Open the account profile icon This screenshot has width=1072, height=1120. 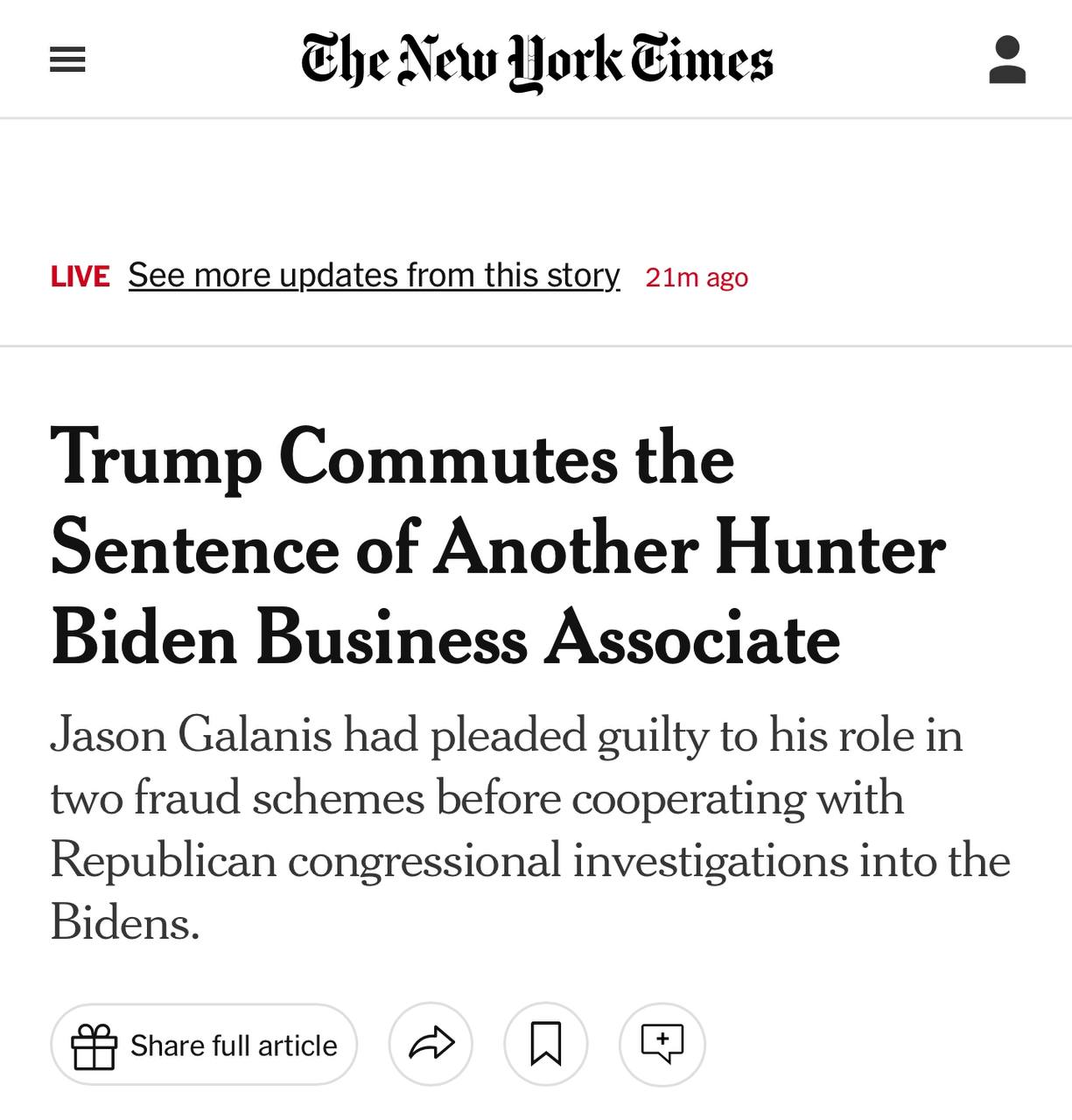click(1007, 59)
